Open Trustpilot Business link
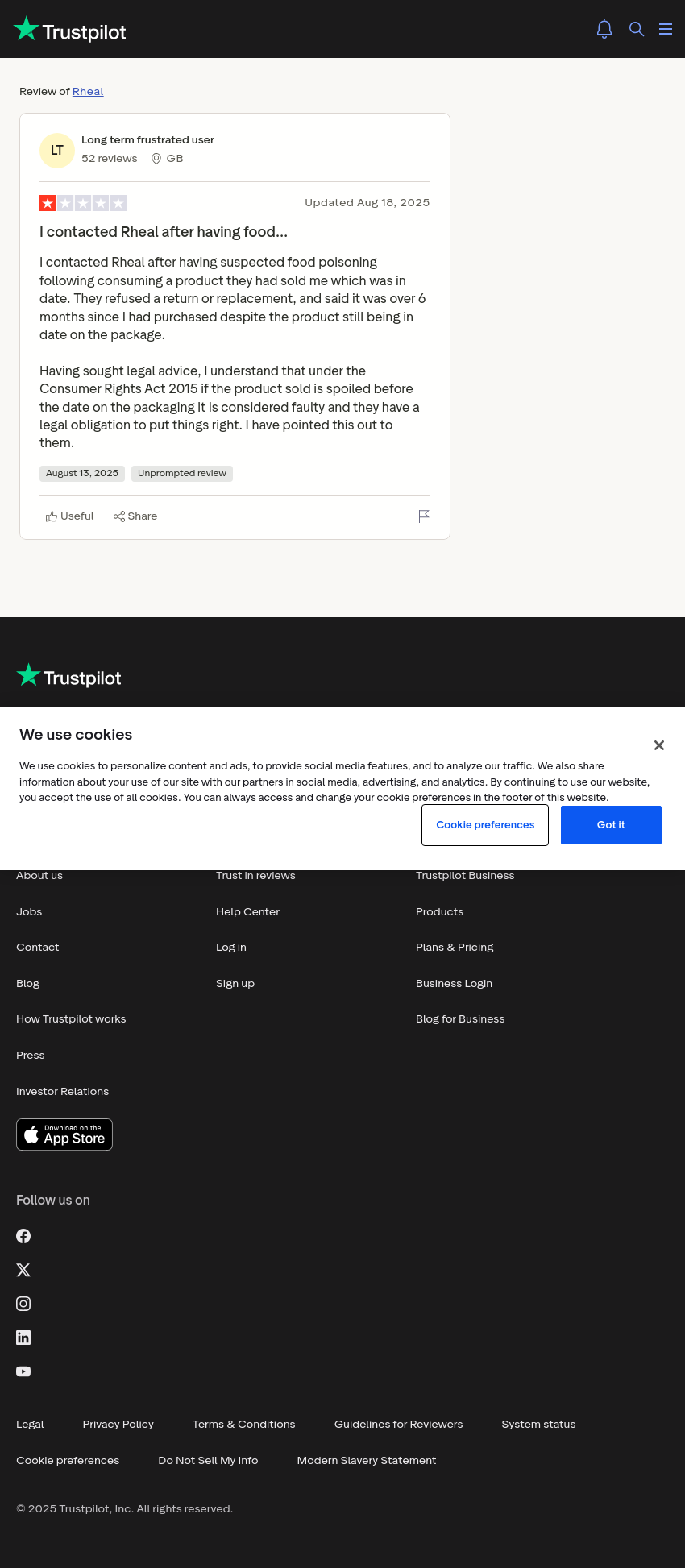The image size is (685, 1568). click(465, 876)
